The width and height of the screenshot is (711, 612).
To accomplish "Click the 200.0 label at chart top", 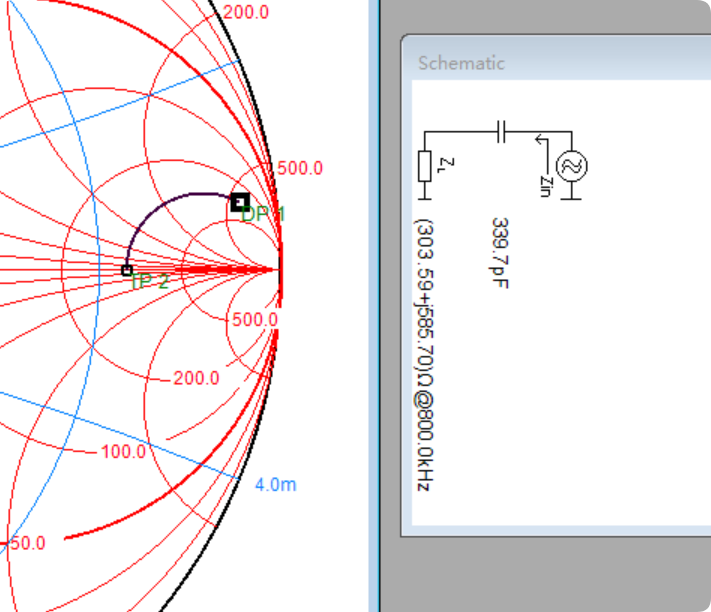I will click(x=246, y=12).
